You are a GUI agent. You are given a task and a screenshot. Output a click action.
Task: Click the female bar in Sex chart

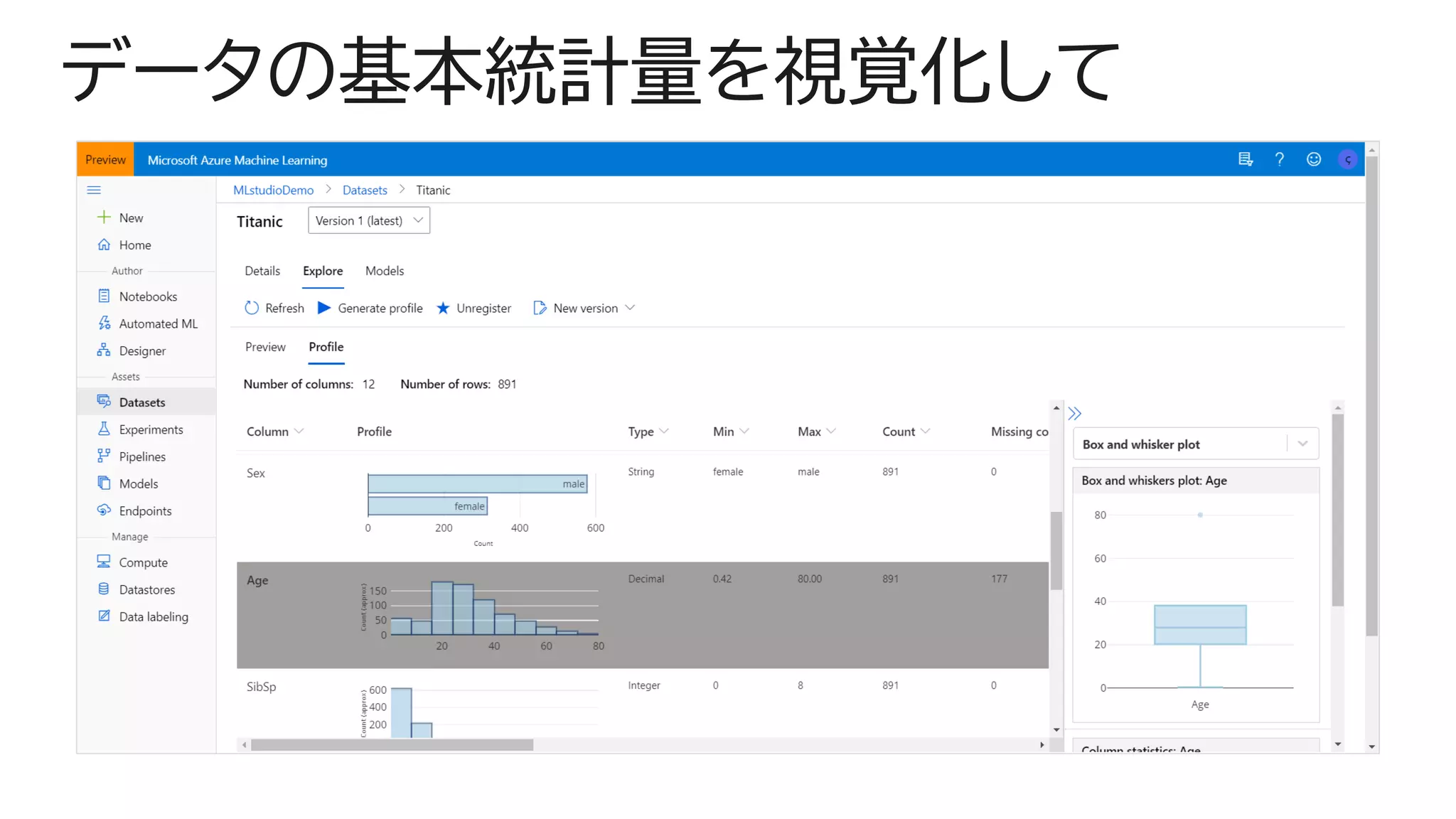(x=428, y=505)
